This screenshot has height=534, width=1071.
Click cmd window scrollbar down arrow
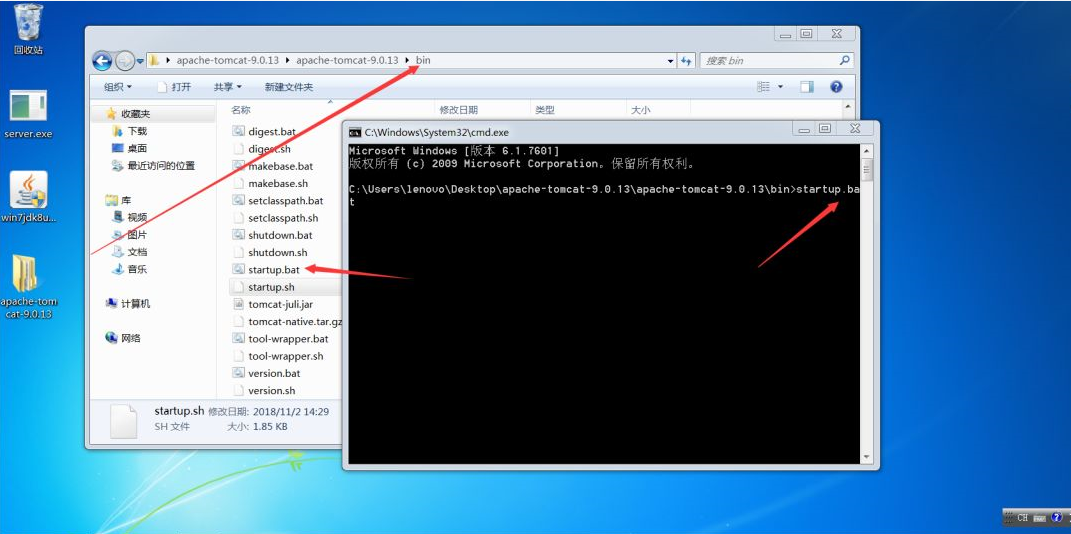point(867,456)
